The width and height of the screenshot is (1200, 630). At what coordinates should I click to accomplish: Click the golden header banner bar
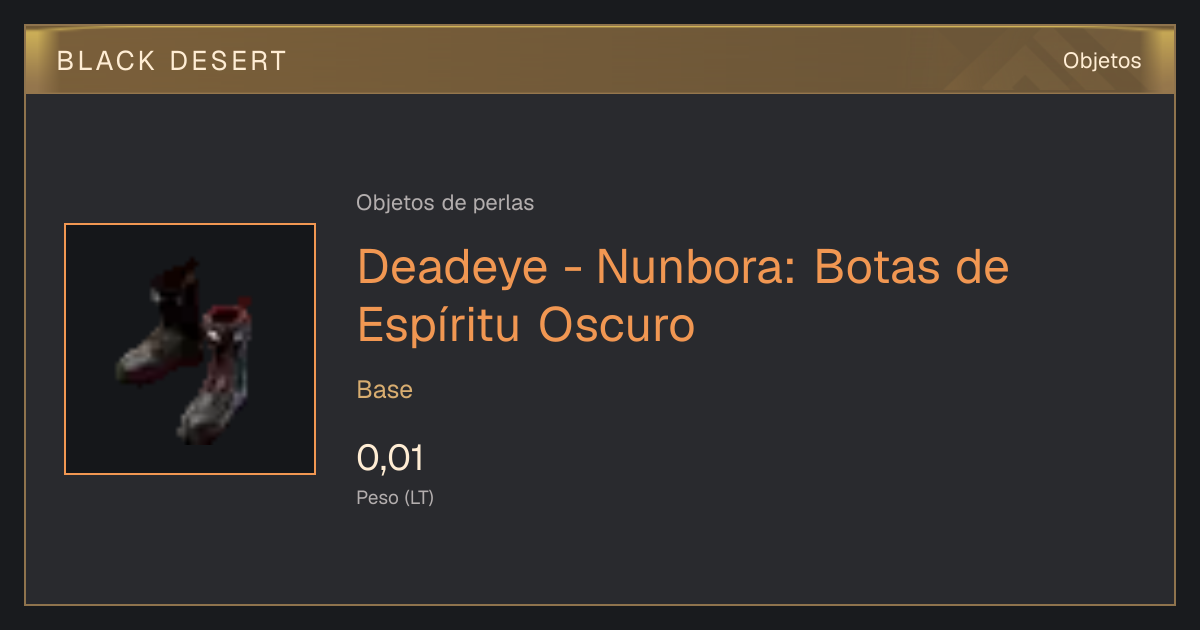tap(600, 60)
